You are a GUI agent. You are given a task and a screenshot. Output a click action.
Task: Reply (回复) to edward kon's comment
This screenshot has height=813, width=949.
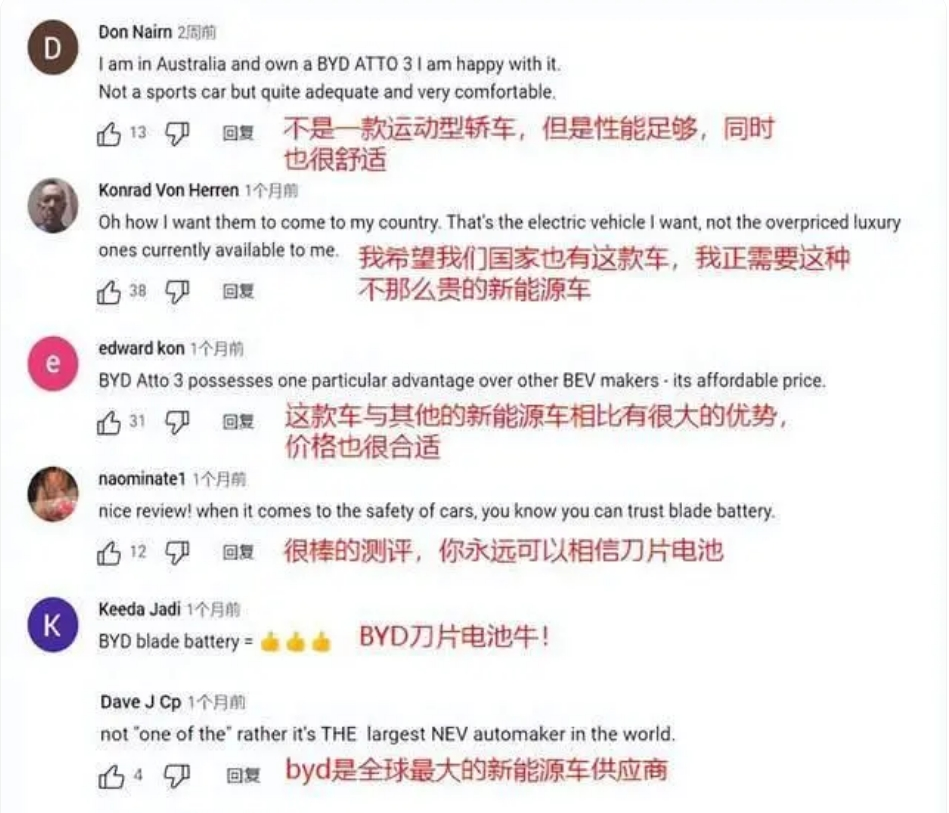(238, 421)
